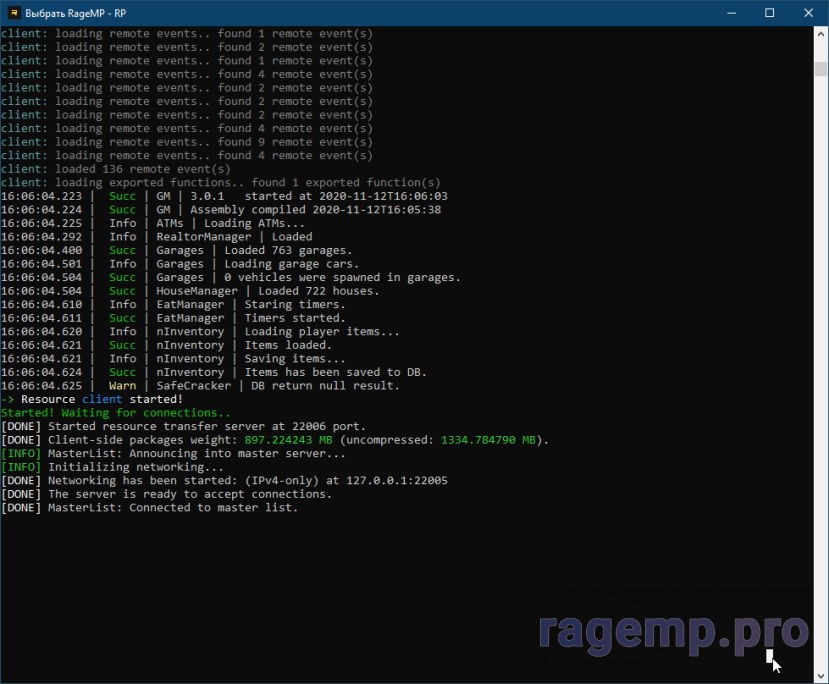Viewport: 829px width, 684px height.
Task: Click the RageMP app icon in title bar
Action: 14,13
